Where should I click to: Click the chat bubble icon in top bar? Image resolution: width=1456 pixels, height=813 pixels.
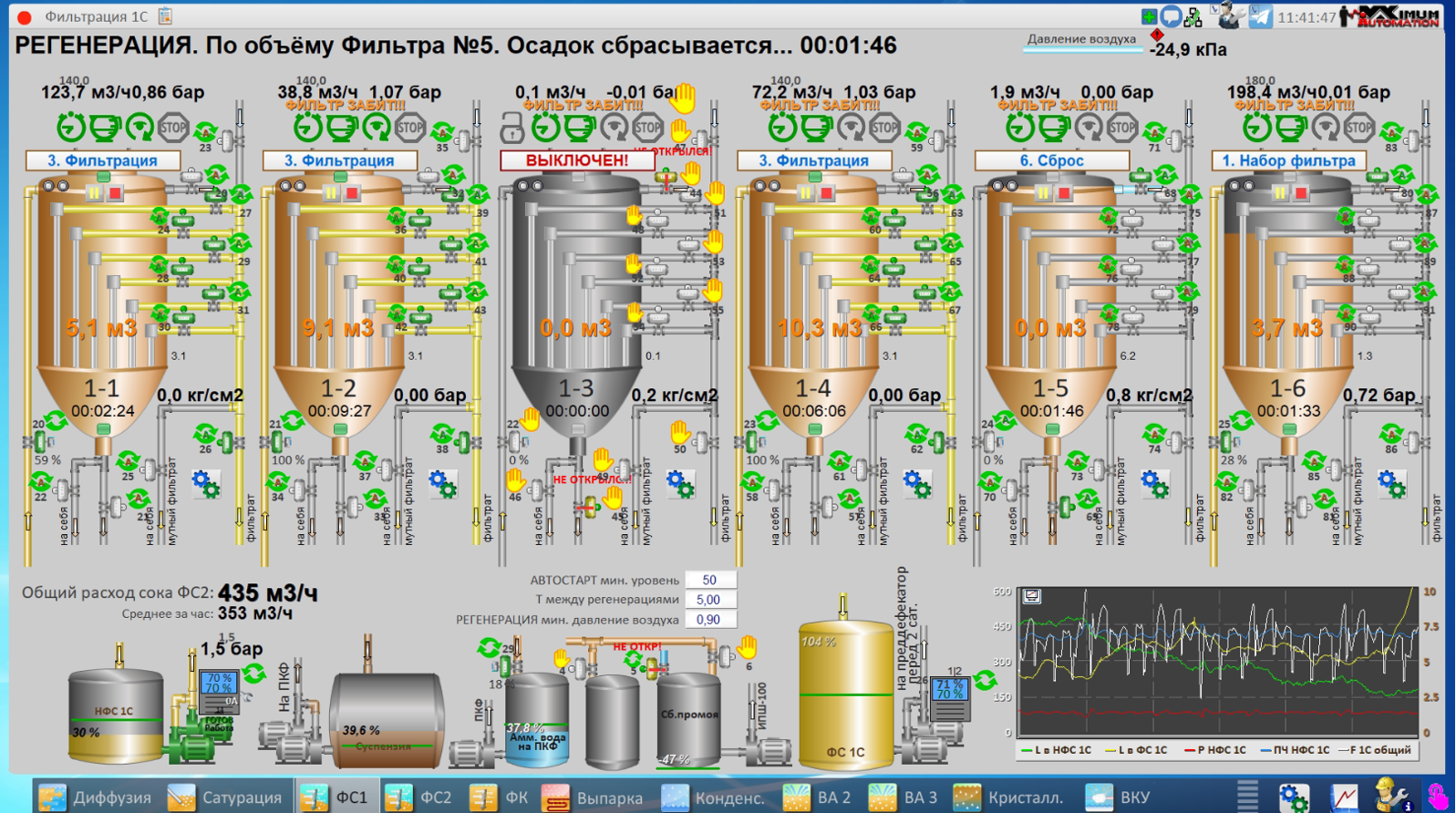1172,16
